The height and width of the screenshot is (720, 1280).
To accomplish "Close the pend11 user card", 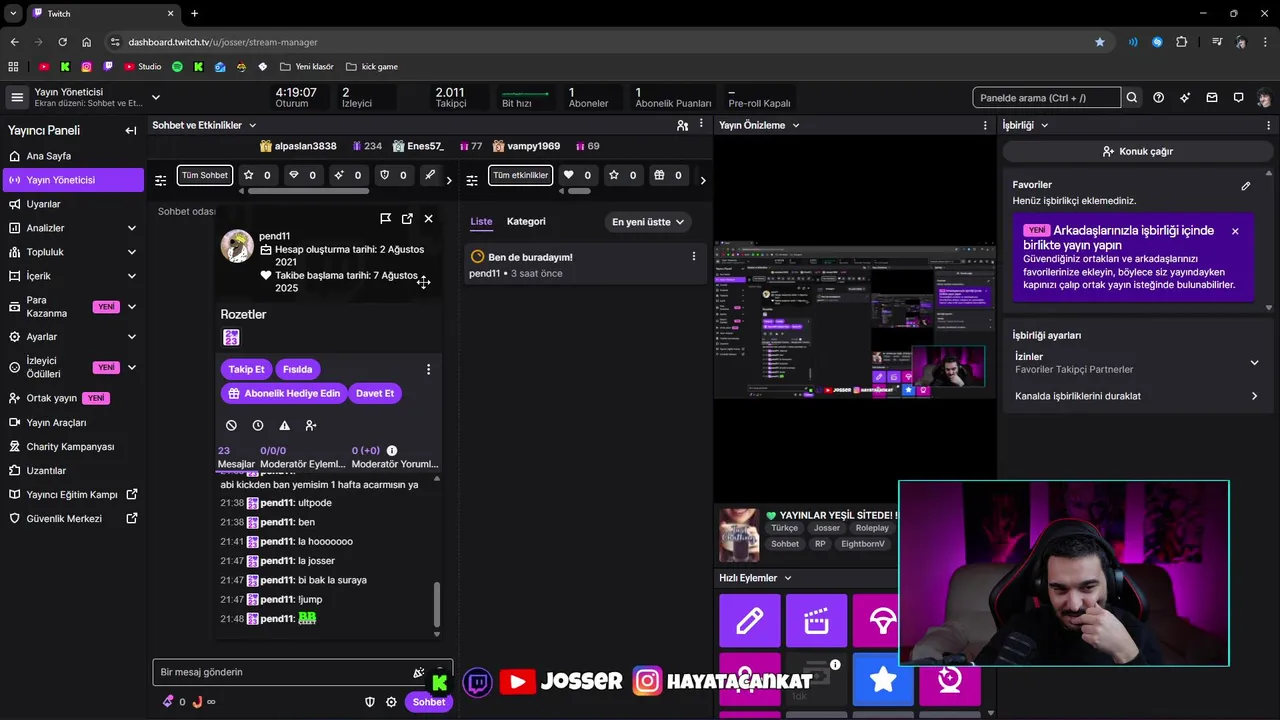I will tap(429, 218).
